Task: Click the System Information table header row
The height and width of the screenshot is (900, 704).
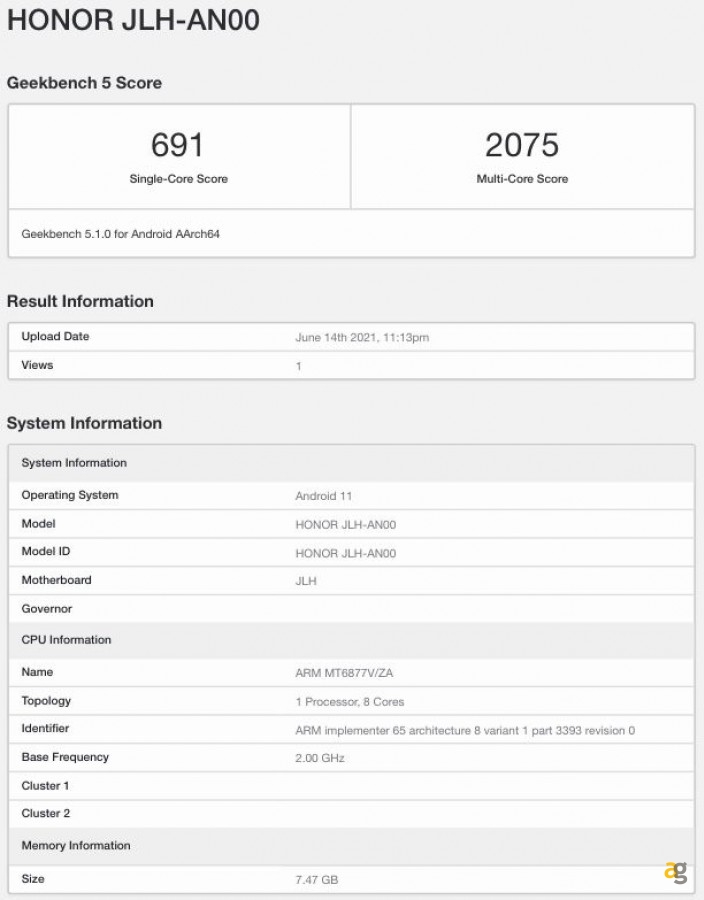Action: [351, 463]
